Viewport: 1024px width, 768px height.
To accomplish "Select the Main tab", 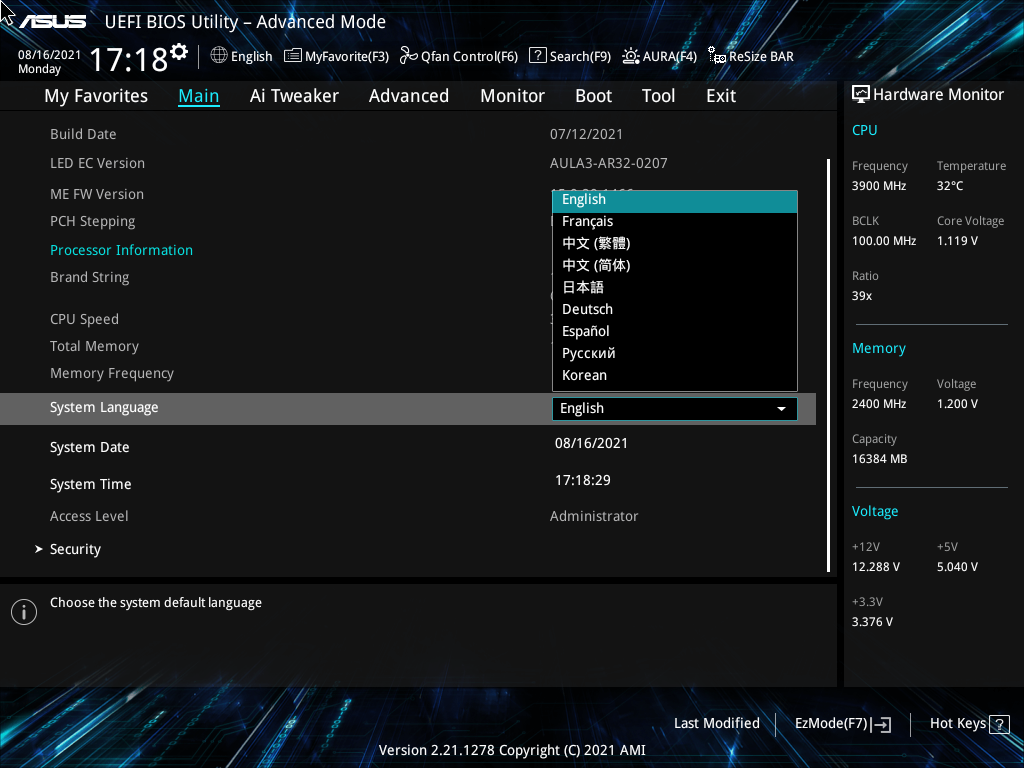I will pos(199,96).
